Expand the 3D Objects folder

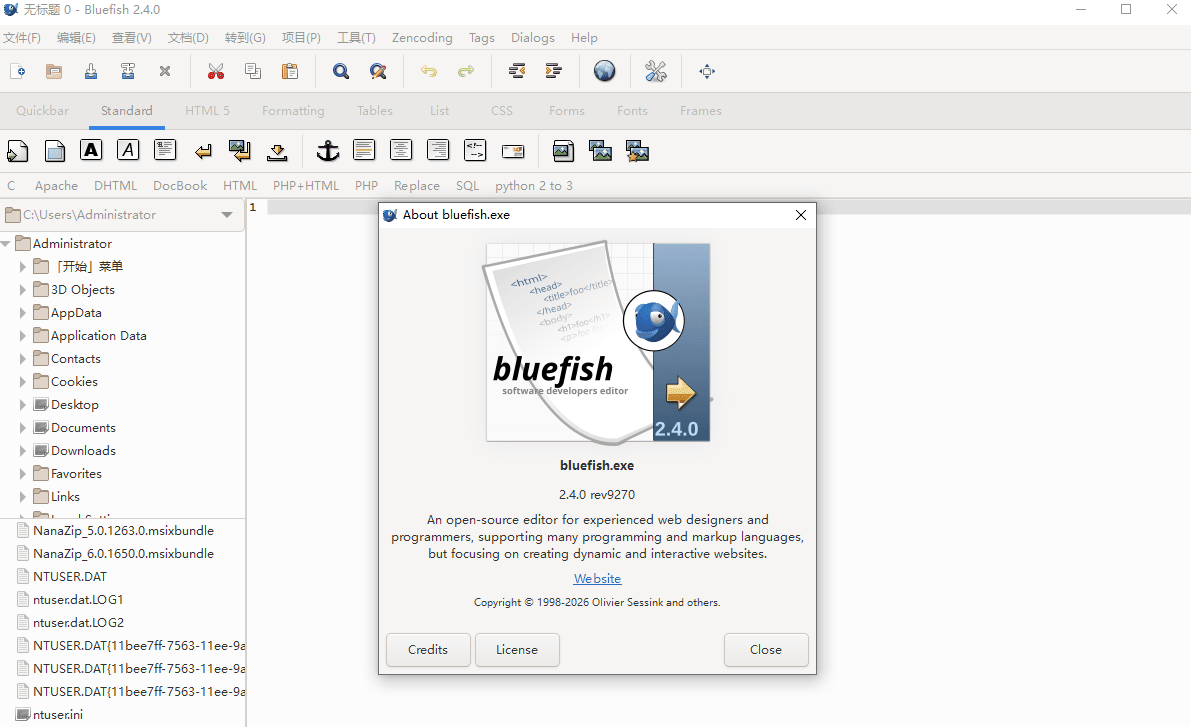24,290
